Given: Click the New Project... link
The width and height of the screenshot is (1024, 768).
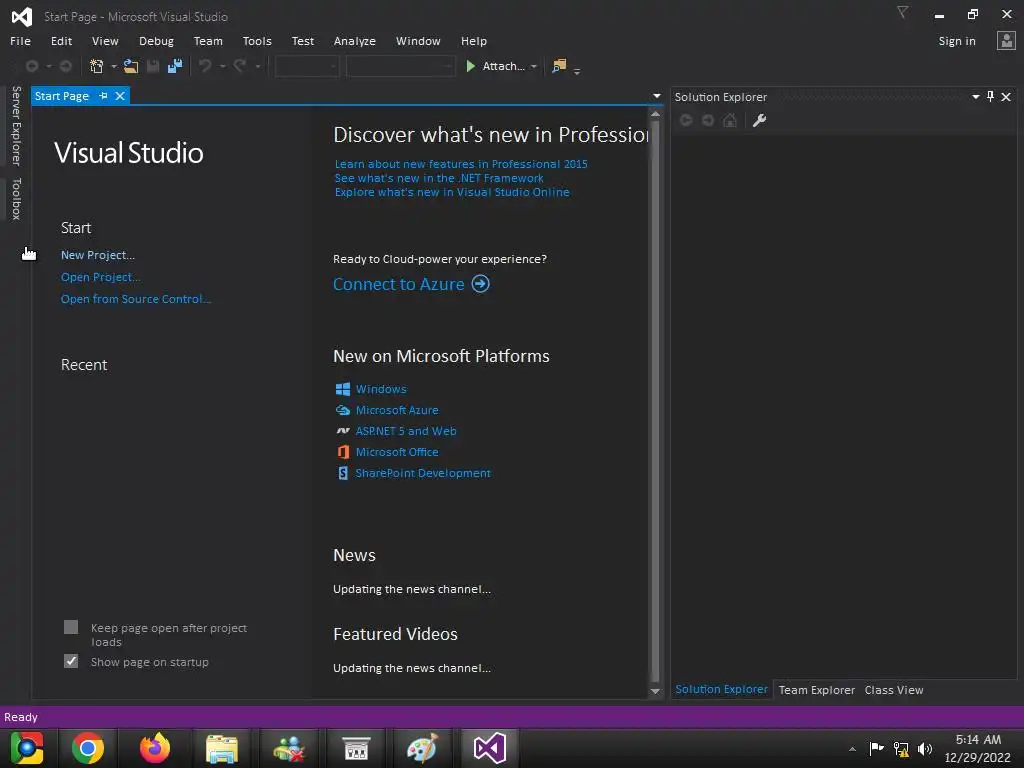Looking at the screenshot, I should point(98,255).
